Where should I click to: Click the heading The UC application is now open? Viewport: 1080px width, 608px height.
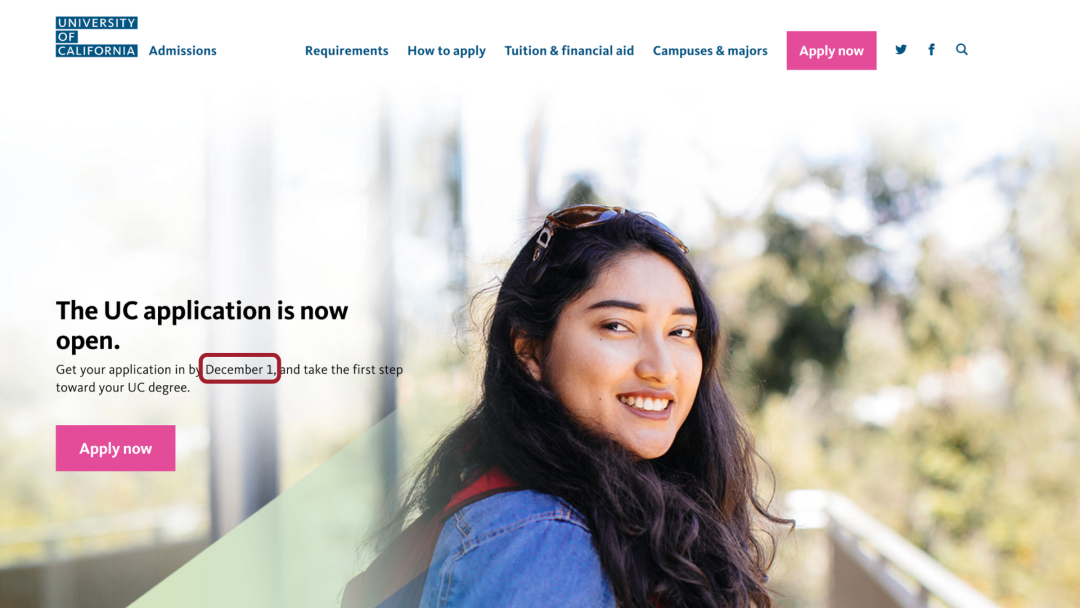coord(202,325)
